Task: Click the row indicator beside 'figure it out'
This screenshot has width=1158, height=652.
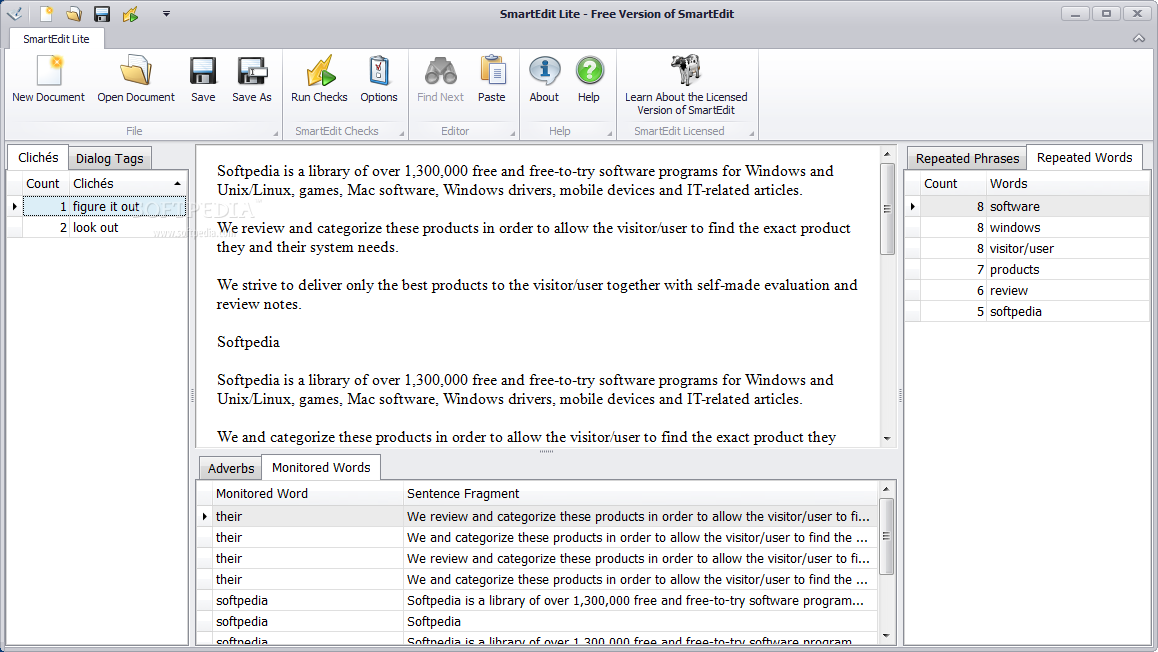Action: 15,207
